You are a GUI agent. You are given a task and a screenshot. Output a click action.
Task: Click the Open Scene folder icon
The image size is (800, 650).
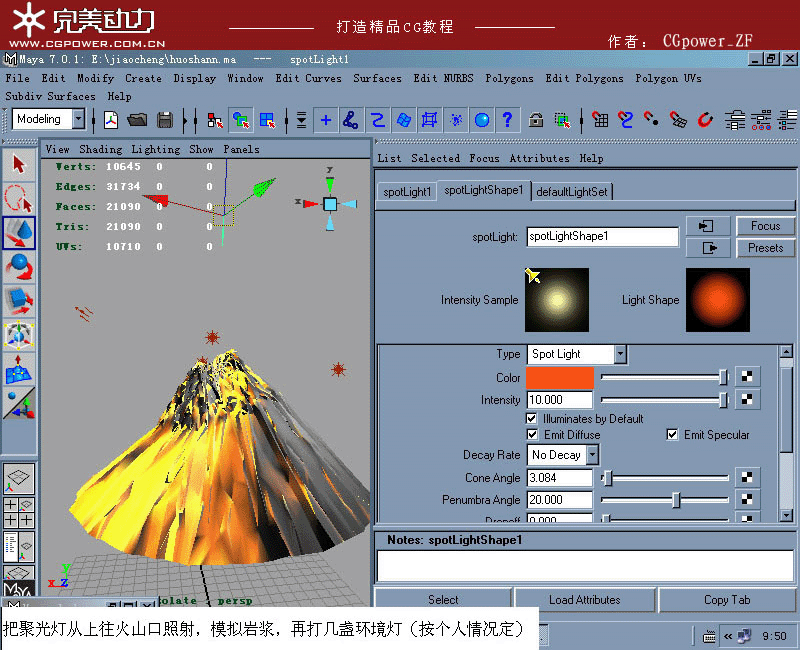pyautogui.click(x=137, y=120)
